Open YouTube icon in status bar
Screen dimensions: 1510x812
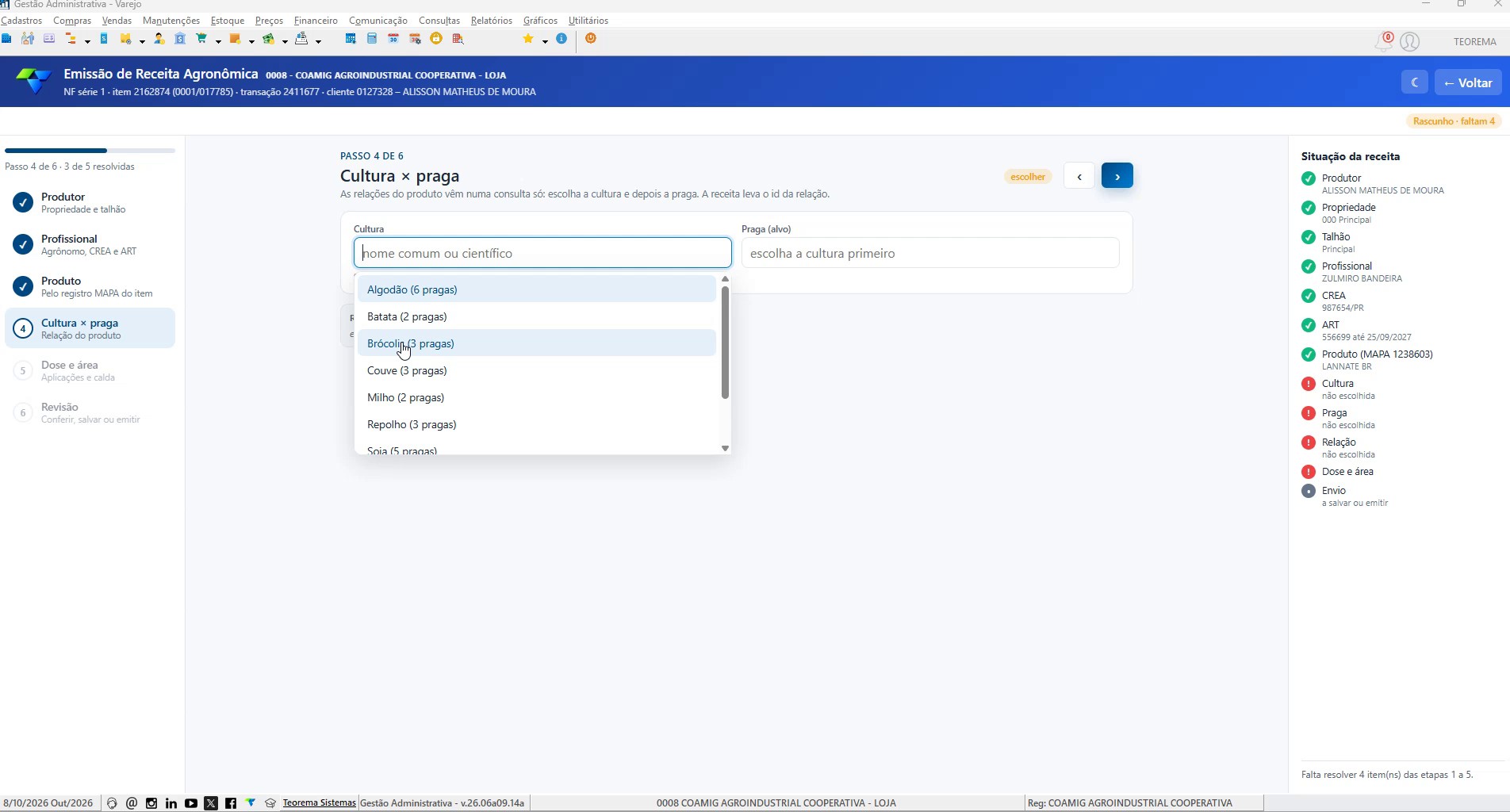[191, 803]
